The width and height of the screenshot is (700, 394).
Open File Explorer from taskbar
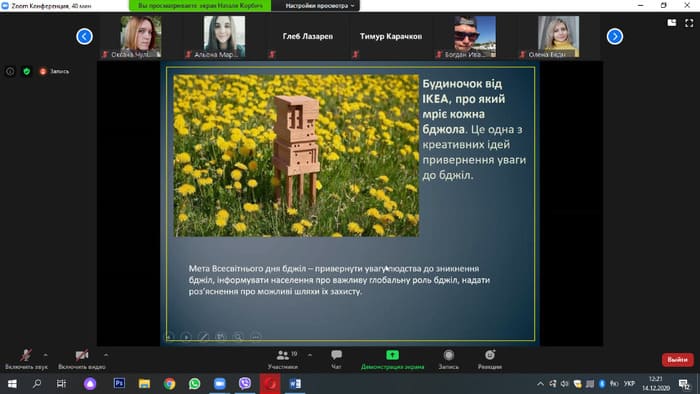pyautogui.click(x=144, y=383)
